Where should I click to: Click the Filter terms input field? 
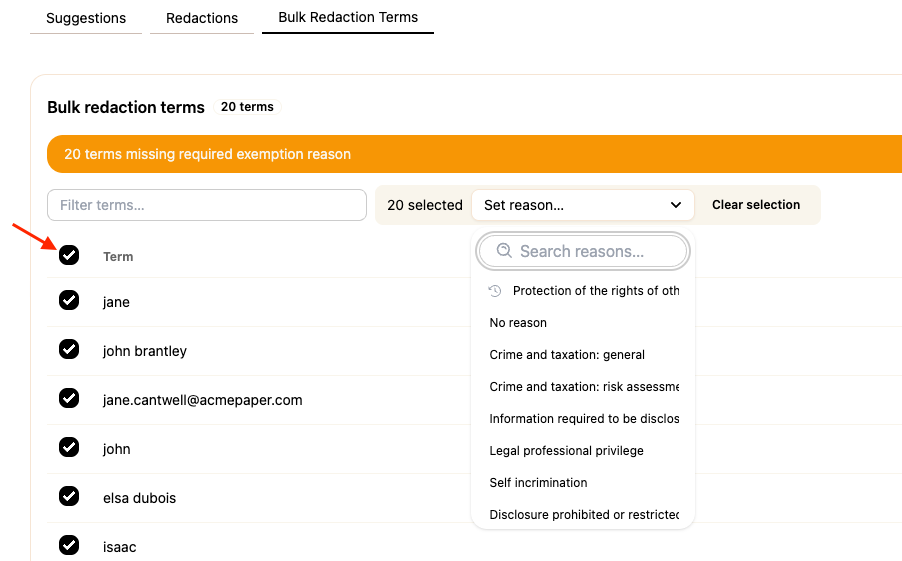point(207,205)
